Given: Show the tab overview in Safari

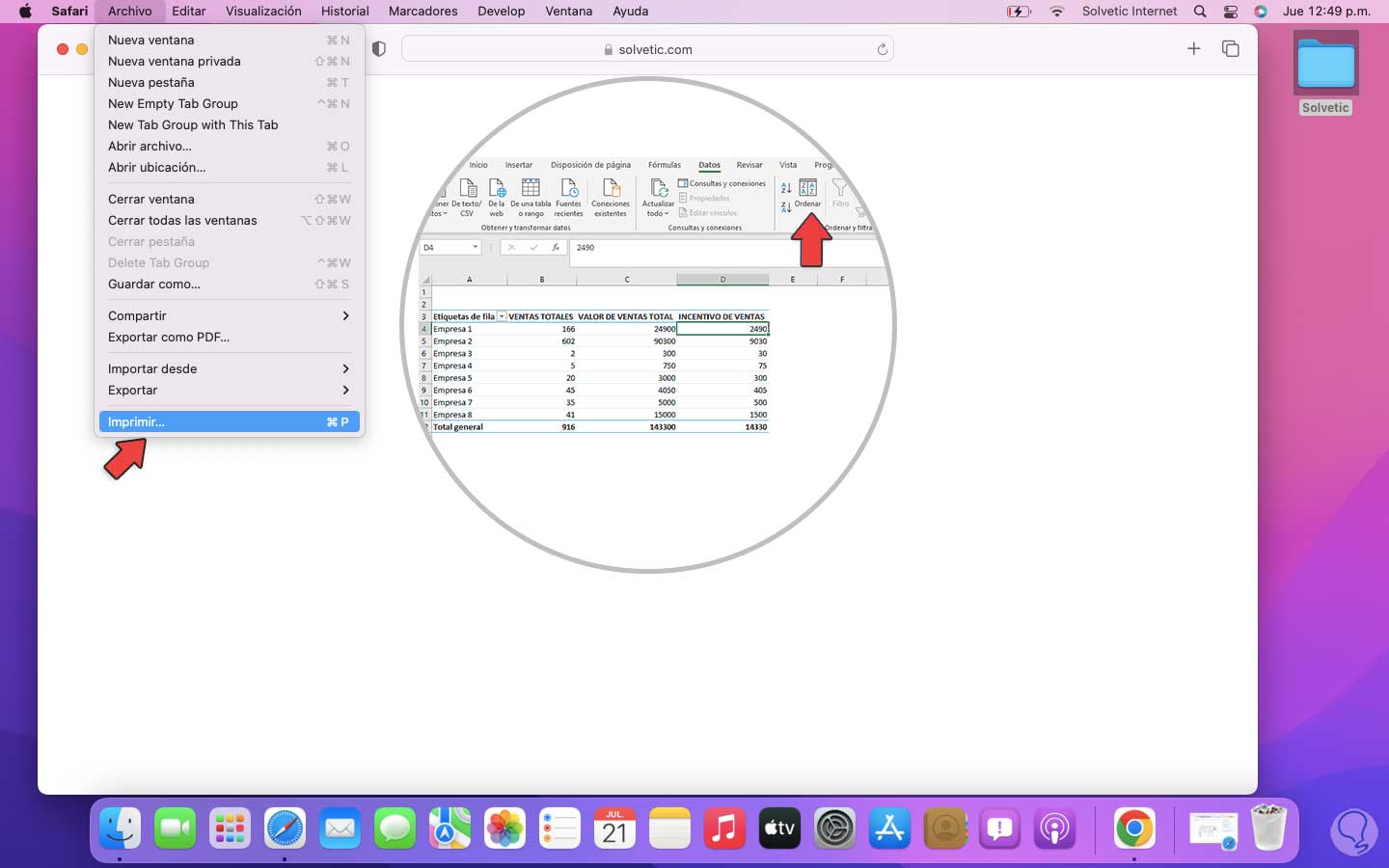Looking at the screenshot, I should pos(1231,48).
